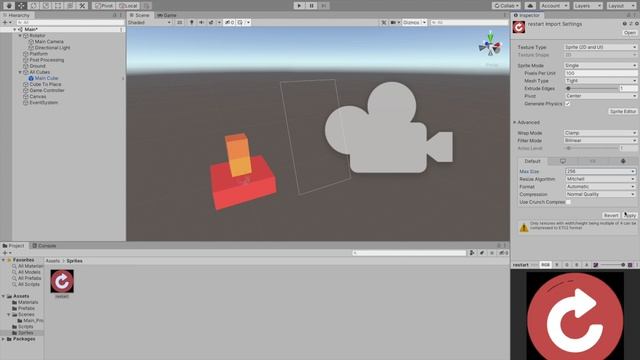Viewport: 640px width, 360px height.
Task: Open the Shaded draw mode dropdown
Action: 149,22
